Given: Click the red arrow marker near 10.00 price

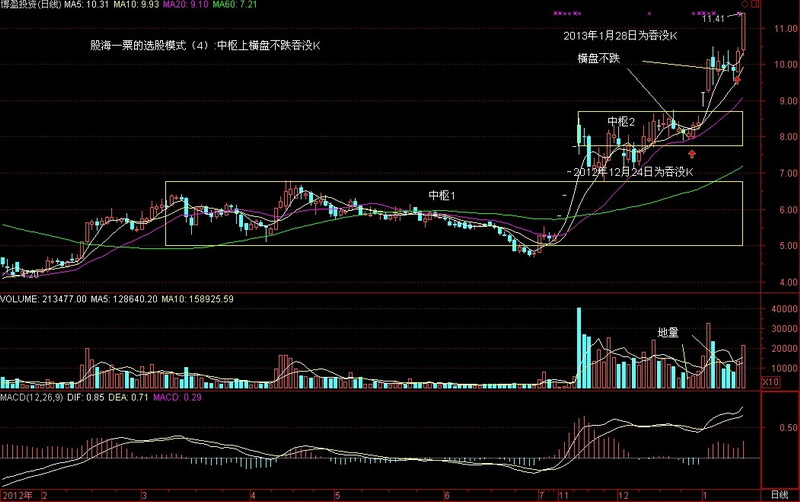Looking at the screenshot, I should click(737, 78).
